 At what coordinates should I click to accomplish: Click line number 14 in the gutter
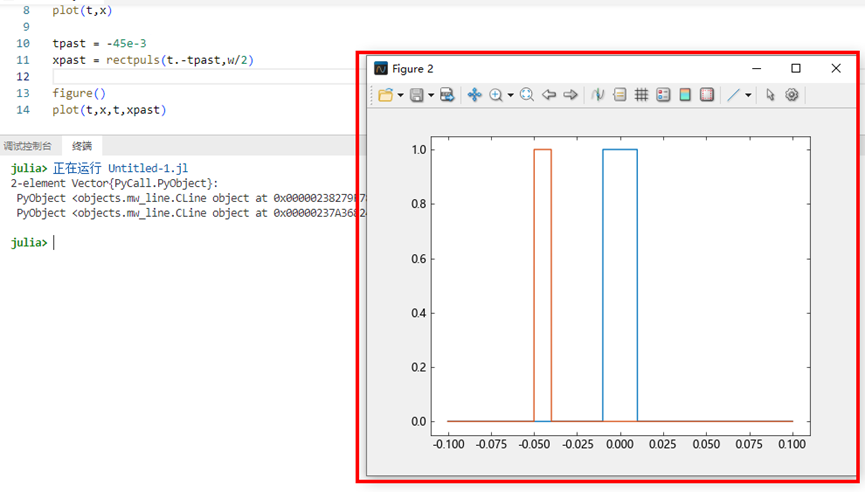[23, 110]
